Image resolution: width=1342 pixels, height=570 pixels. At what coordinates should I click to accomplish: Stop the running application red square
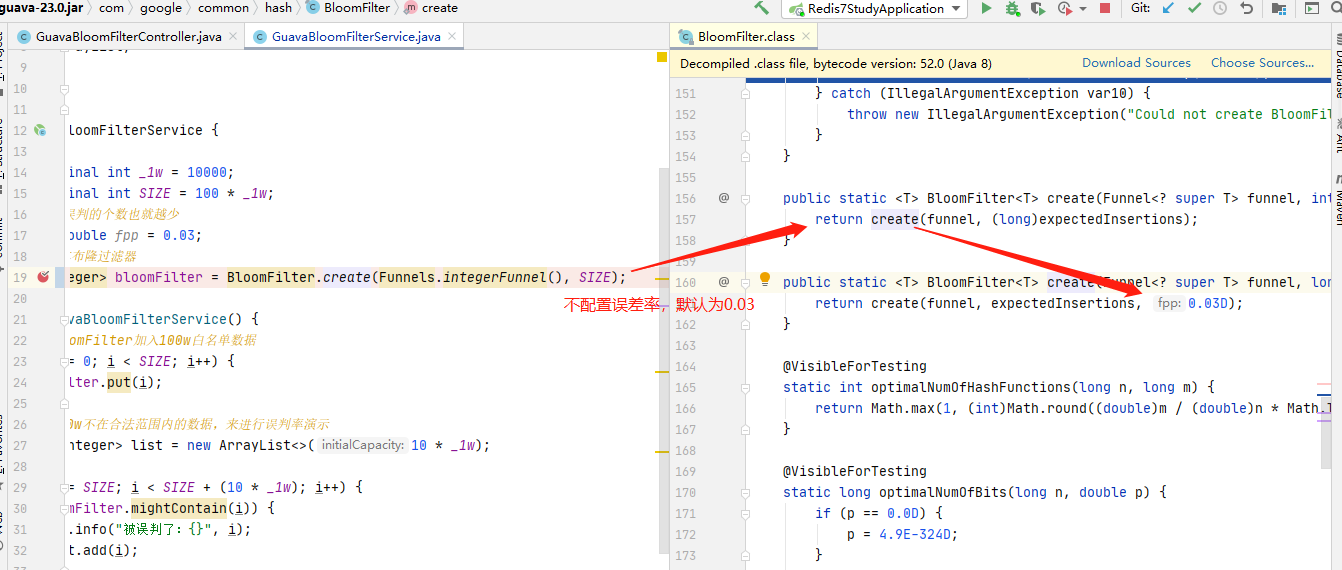pyautogui.click(x=1105, y=8)
